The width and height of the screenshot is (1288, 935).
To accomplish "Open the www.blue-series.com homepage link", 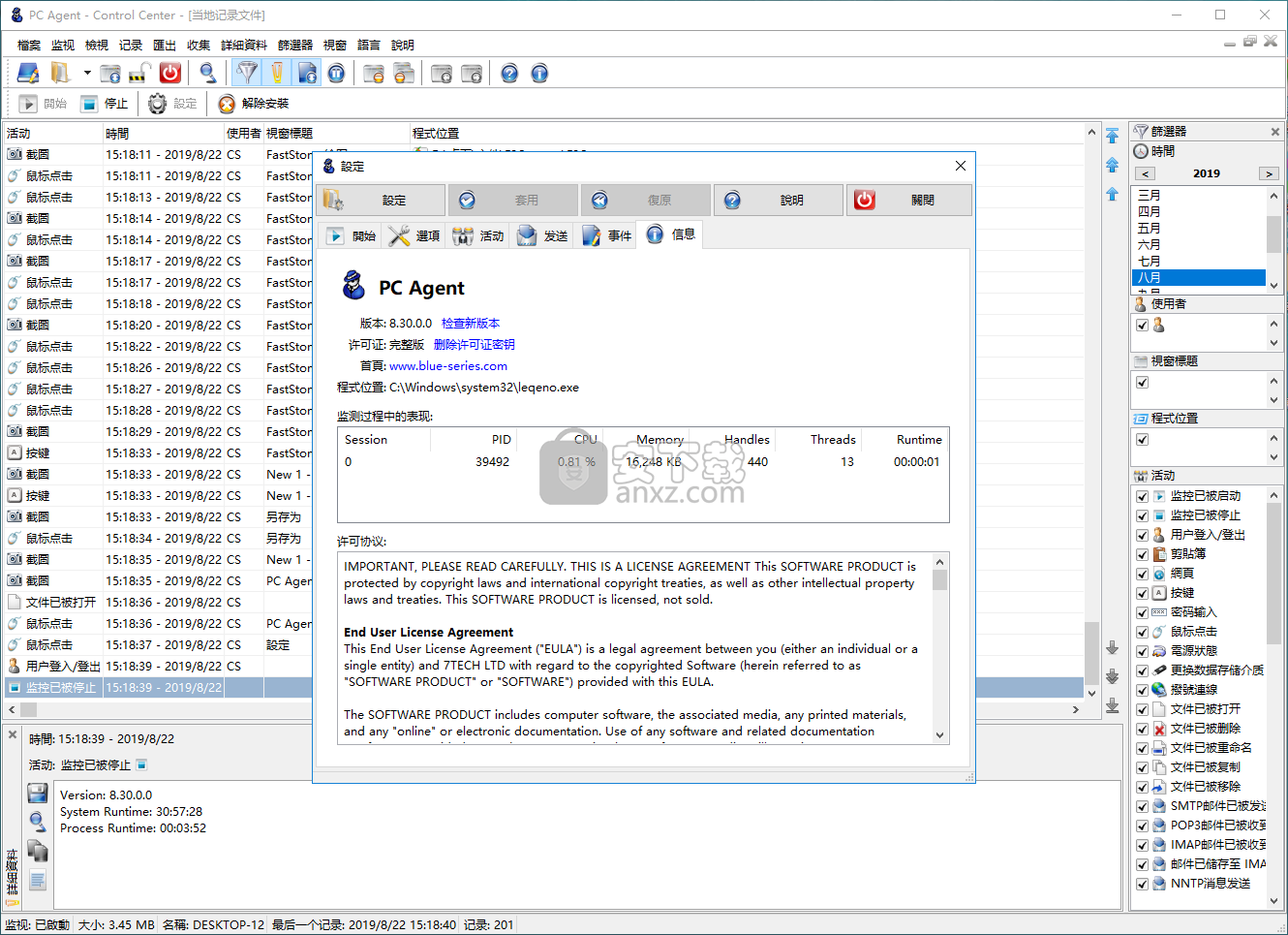I will coord(448,366).
